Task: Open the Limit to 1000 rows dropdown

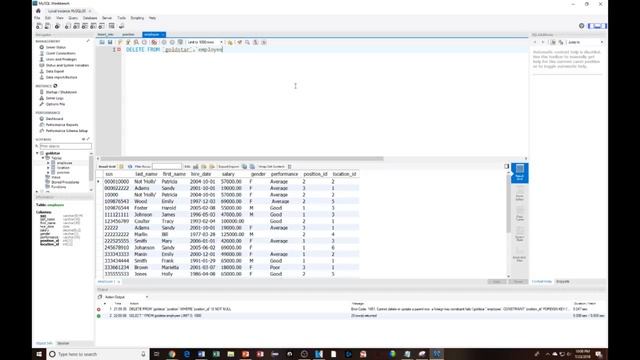Action: [x=205, y=42]
